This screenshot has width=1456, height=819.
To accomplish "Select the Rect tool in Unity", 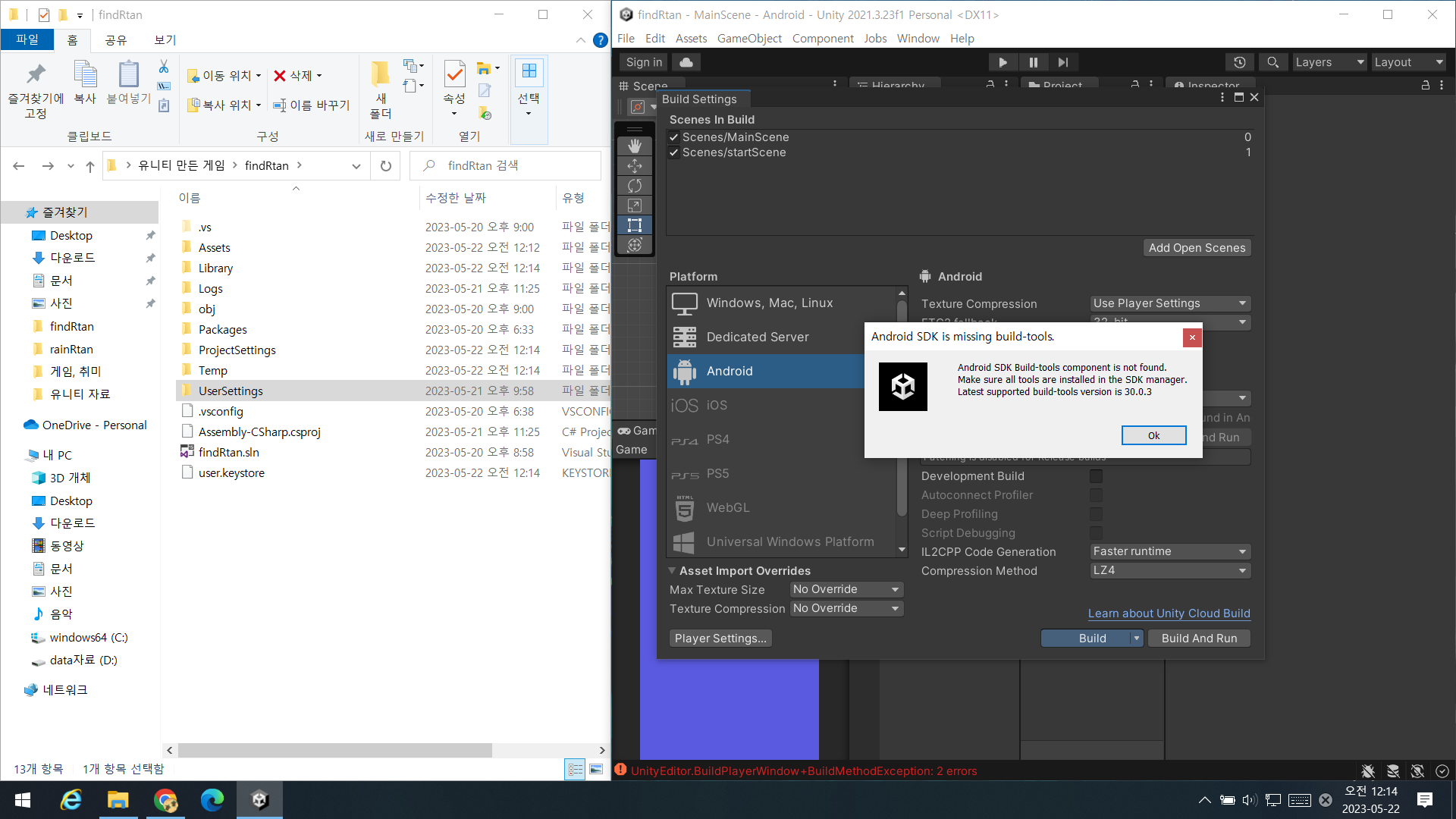I will pos(635,225).
